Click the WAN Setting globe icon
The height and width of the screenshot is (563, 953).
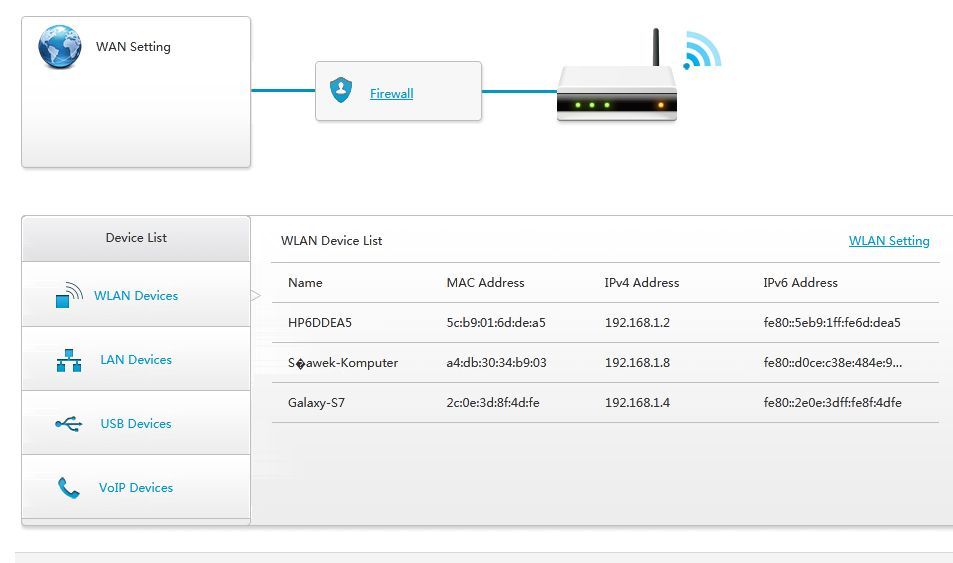point(60,47)
